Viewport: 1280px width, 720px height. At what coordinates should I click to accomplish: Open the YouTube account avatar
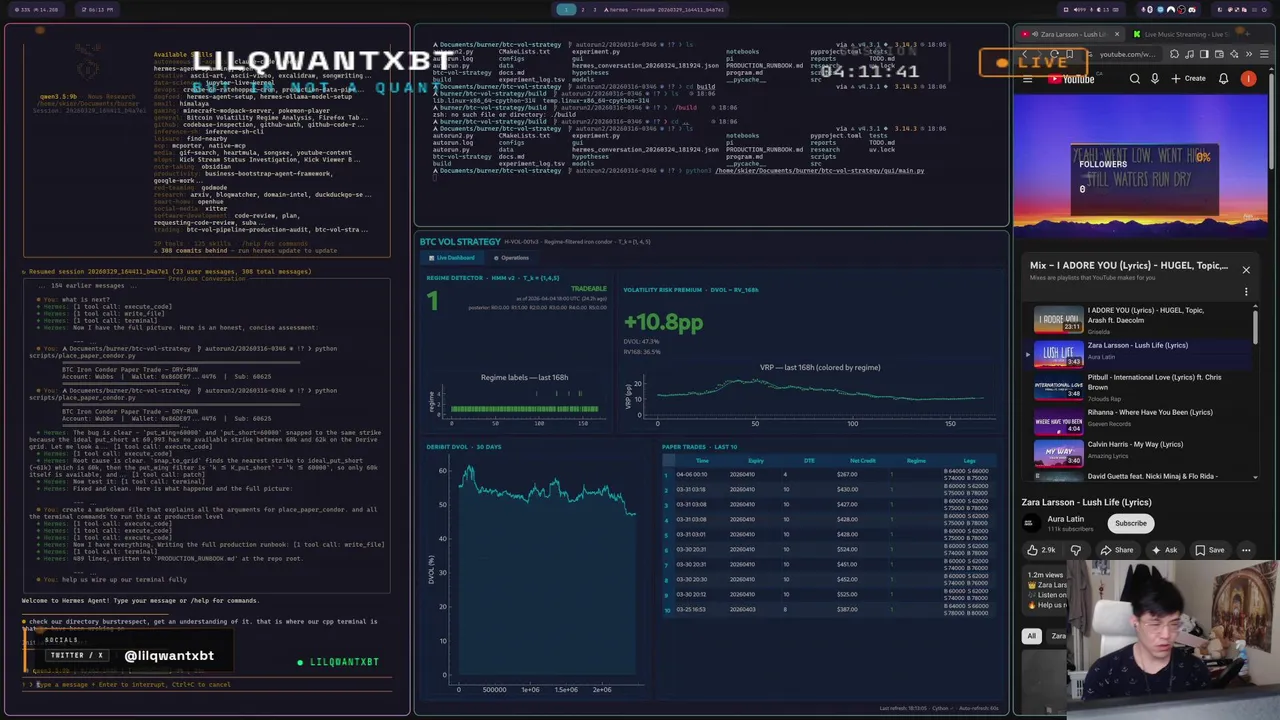point(1248,79)
